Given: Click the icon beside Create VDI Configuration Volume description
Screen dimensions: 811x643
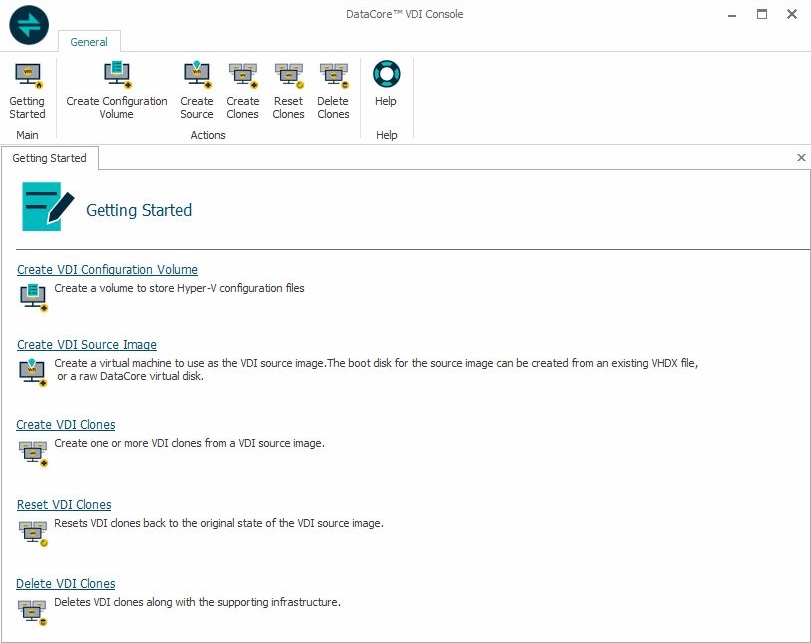Looking at the screenshot, I should point(33,296).
